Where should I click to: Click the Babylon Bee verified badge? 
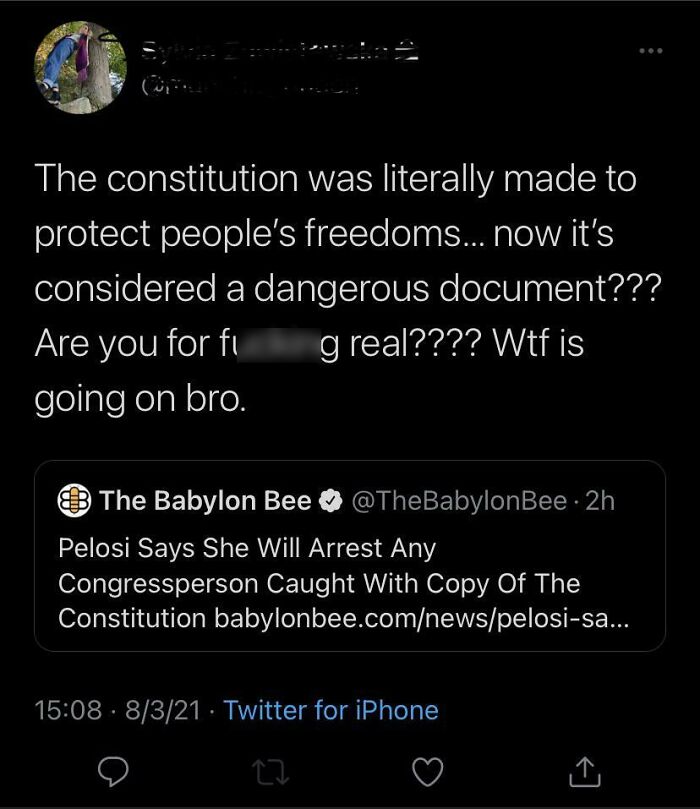pyautogui.click(x=329, y=501)
